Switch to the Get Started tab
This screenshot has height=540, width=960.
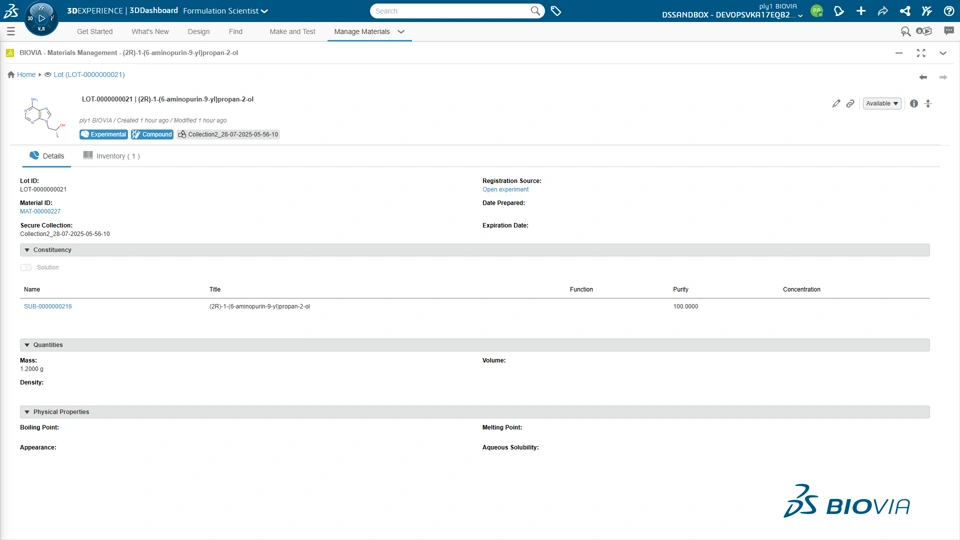pos(95,32)
